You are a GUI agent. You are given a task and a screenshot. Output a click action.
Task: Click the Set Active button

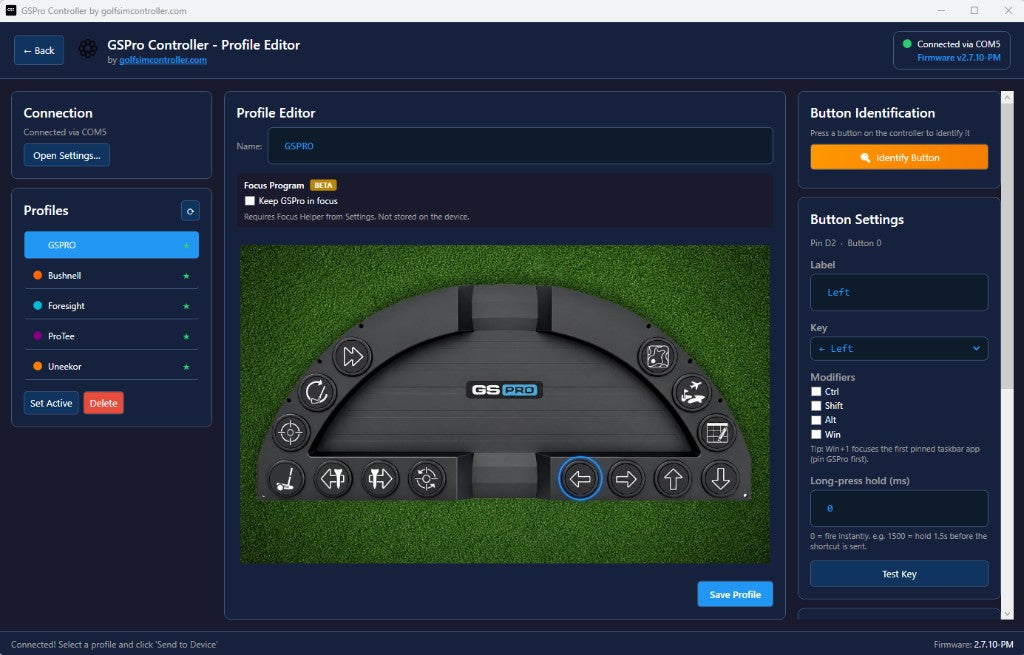click(x=51, y=403)
